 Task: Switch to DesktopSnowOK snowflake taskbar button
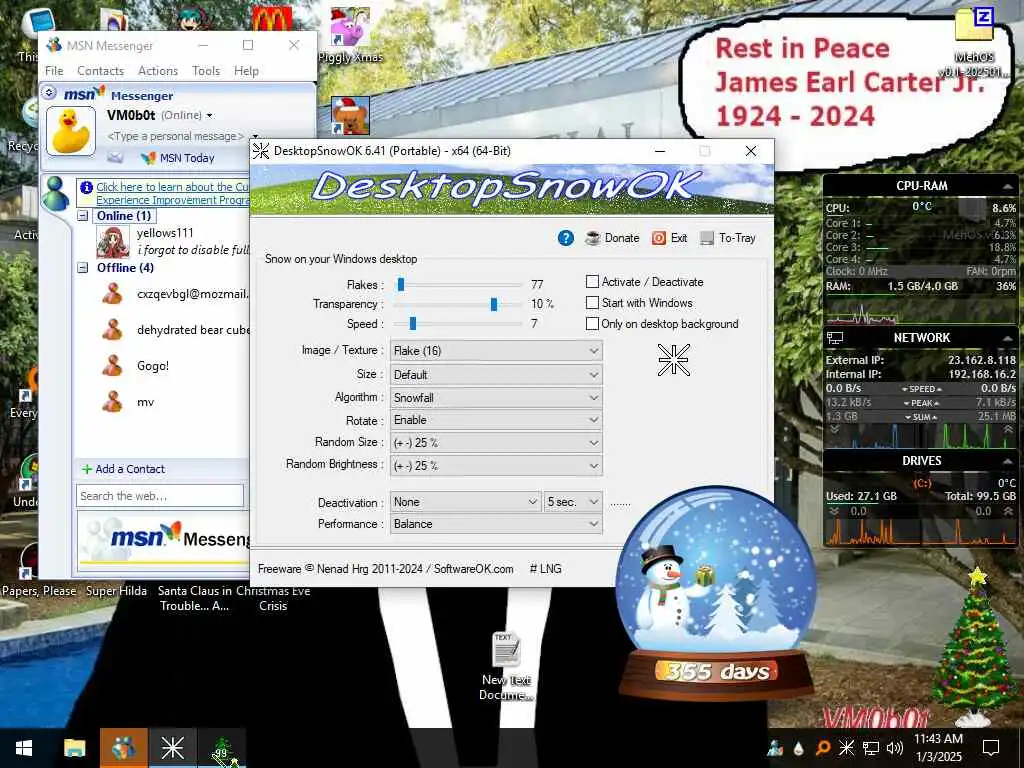[x=172, y=748]
